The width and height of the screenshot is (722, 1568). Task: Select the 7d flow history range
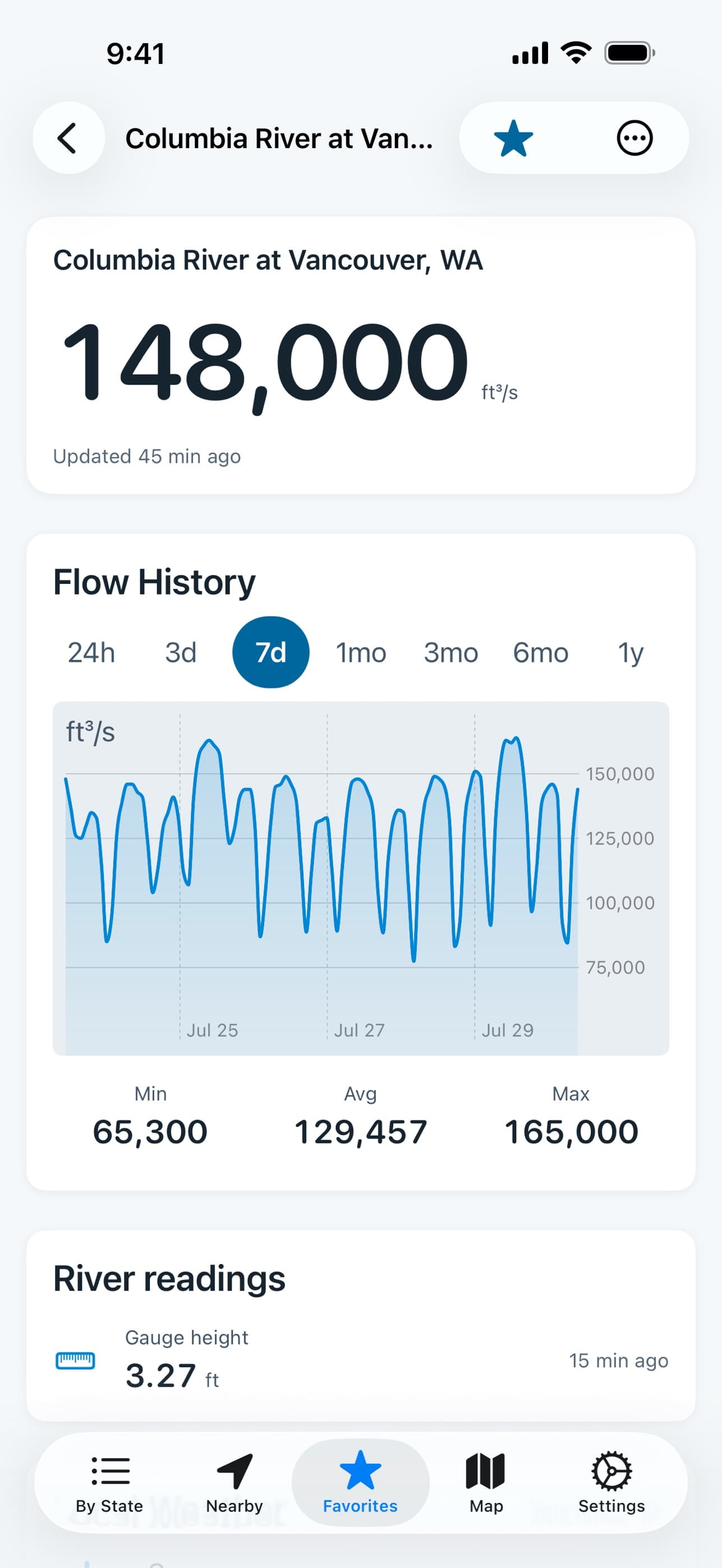(271, 653)
